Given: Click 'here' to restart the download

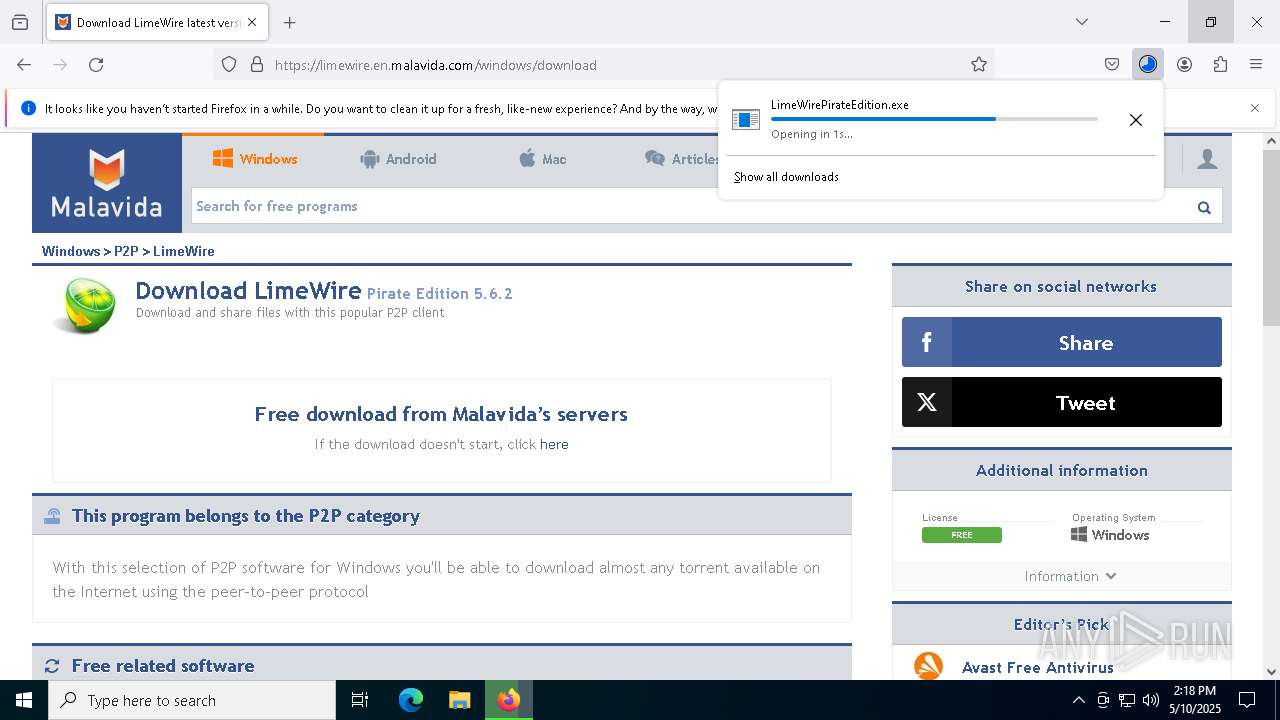Looking at the screenshot, I should [x=554, y=444].
